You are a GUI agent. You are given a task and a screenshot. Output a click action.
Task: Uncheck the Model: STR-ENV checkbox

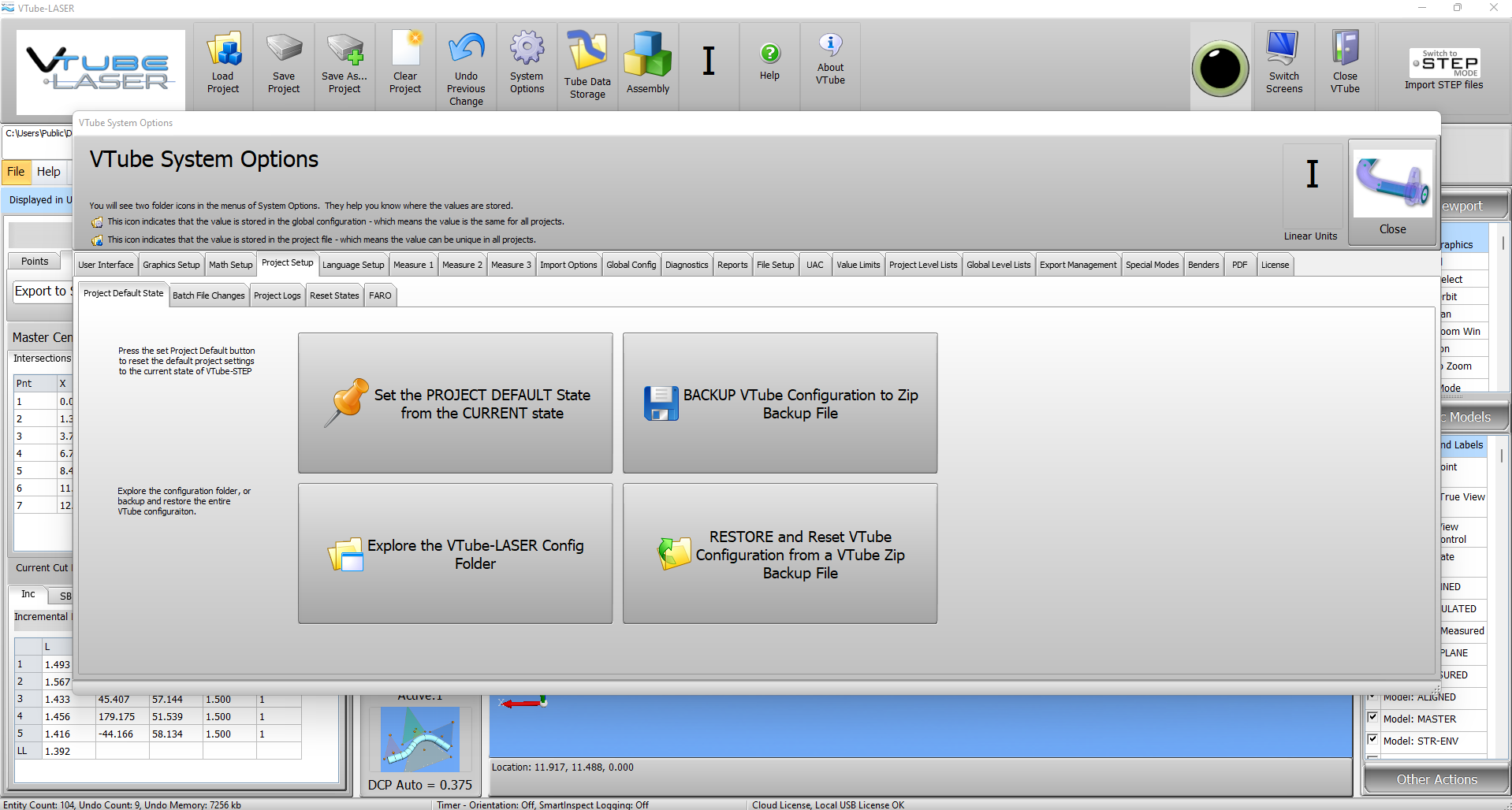(x=1372, y=740)
